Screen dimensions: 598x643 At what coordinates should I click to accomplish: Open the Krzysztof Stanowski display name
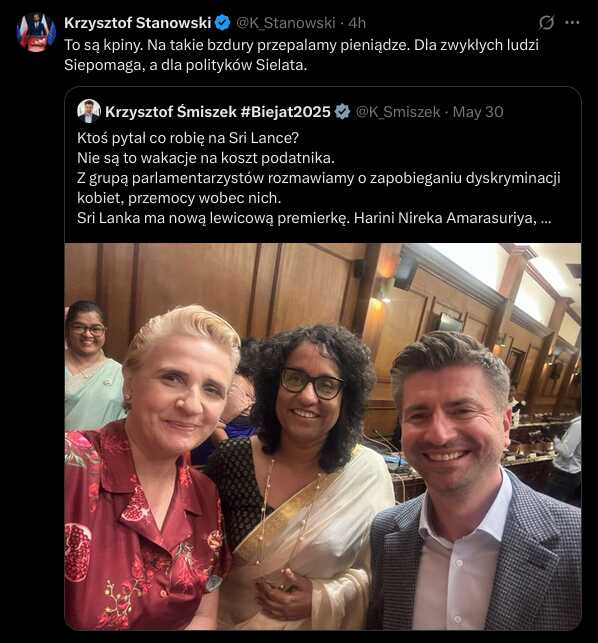click(138, 23)
